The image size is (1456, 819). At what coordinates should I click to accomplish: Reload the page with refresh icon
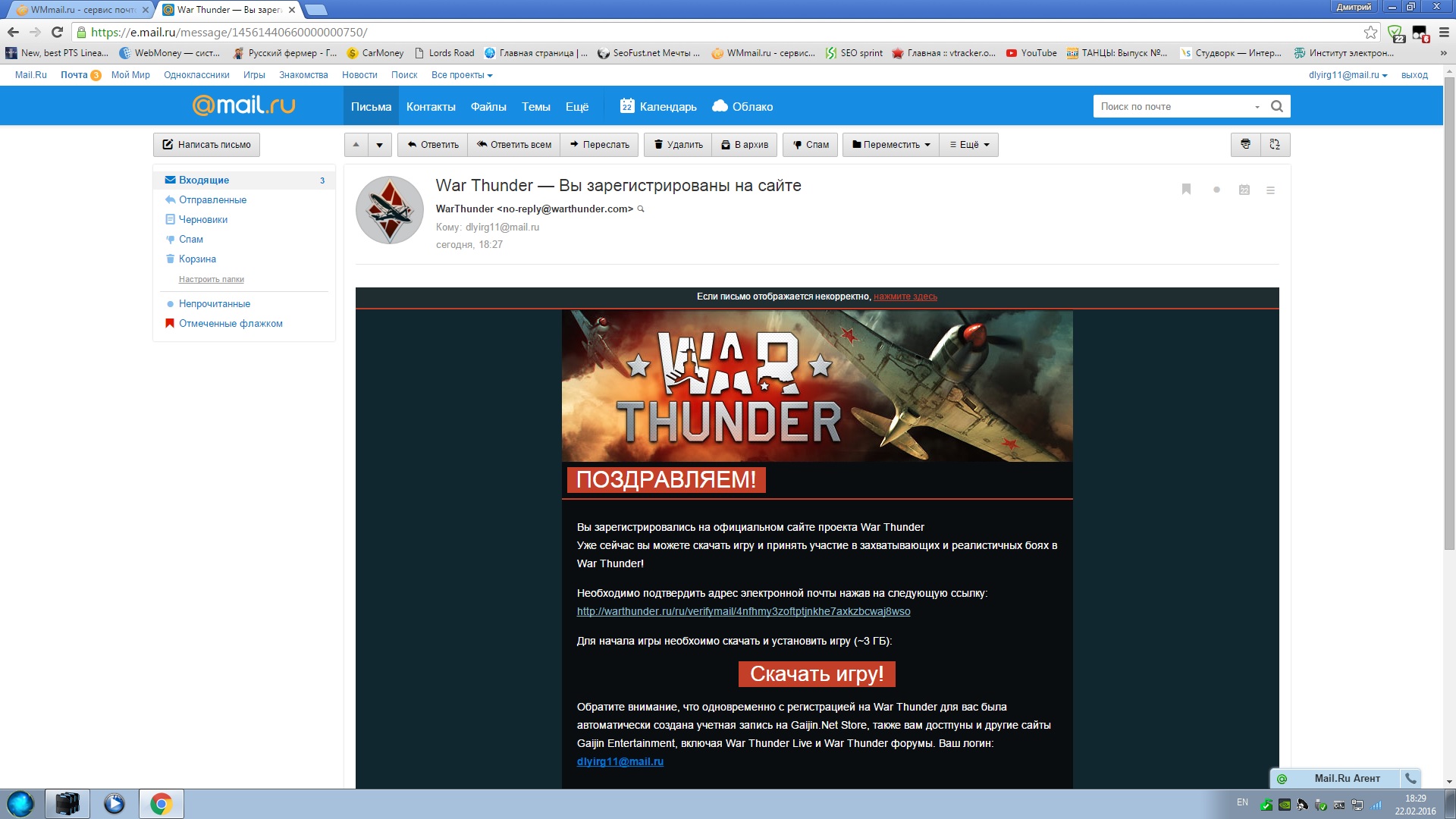(57, 32)
